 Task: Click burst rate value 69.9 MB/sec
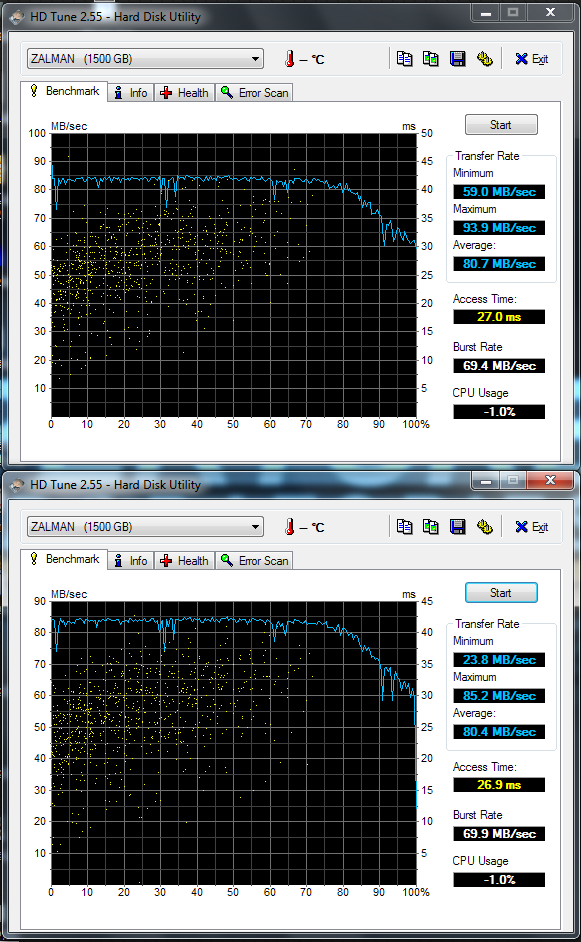pyautogui.click(x=499, y=834)
